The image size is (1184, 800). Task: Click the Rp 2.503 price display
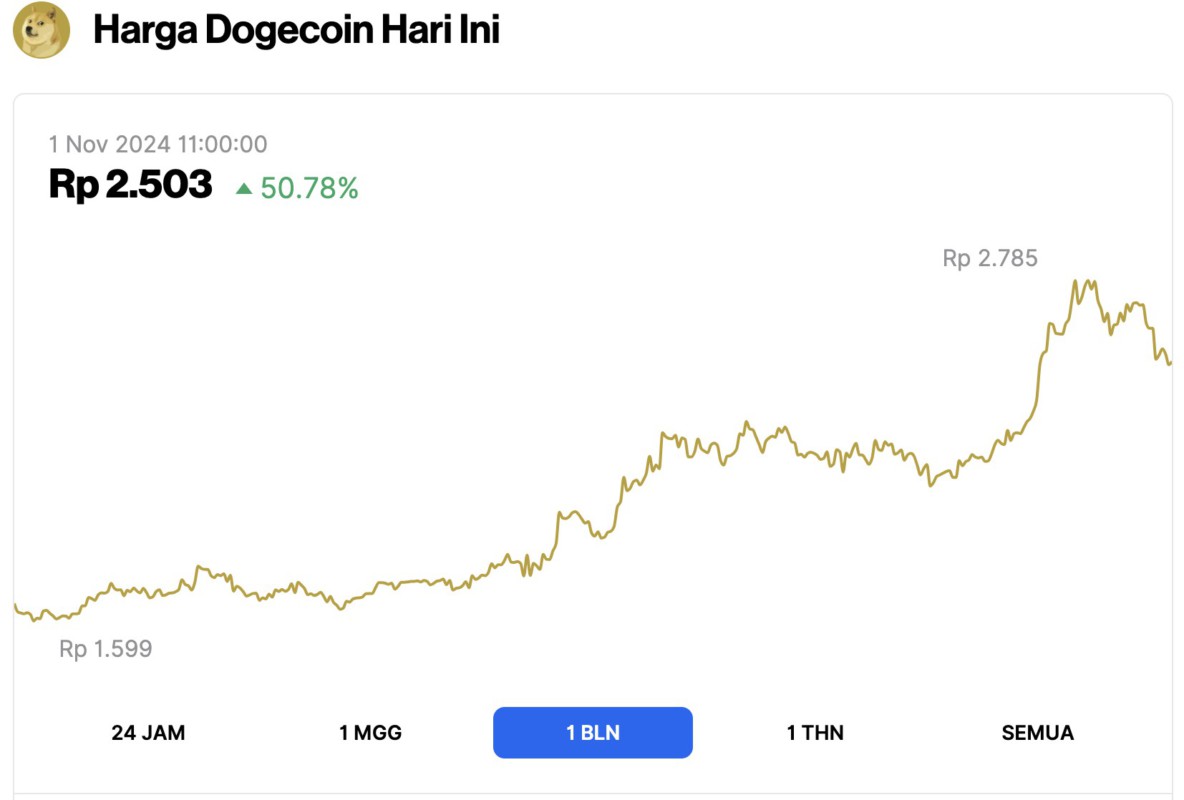click(x=131, y=184)
